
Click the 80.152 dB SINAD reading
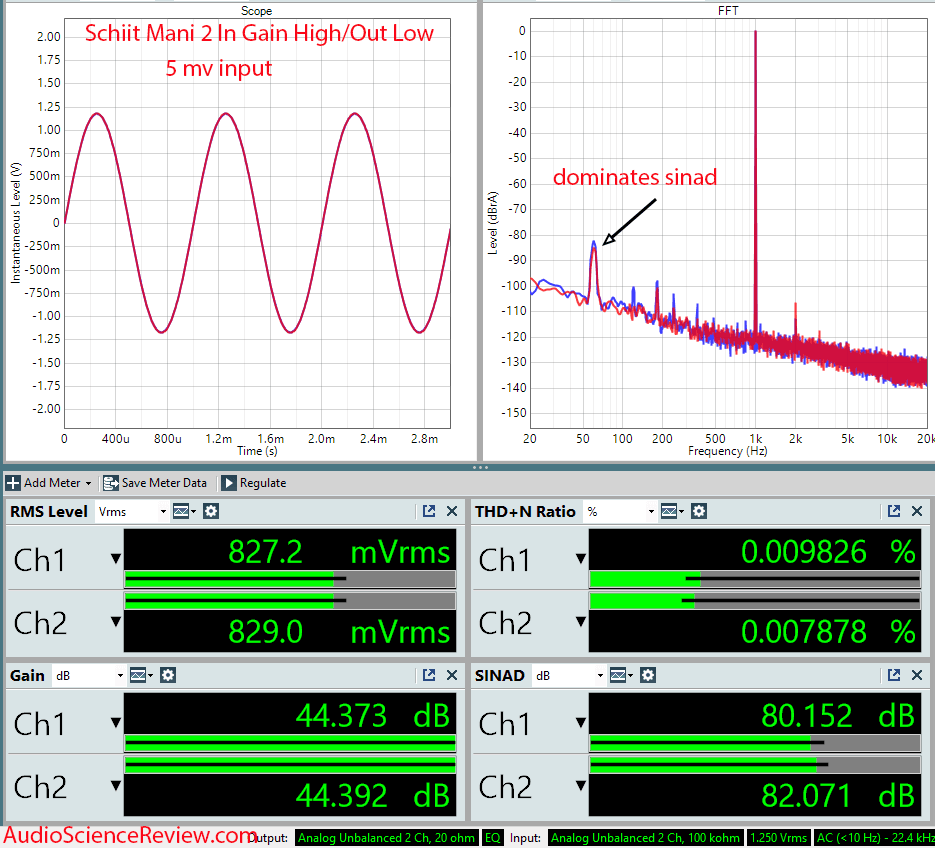pyautogui.click(x=838, y=716)
